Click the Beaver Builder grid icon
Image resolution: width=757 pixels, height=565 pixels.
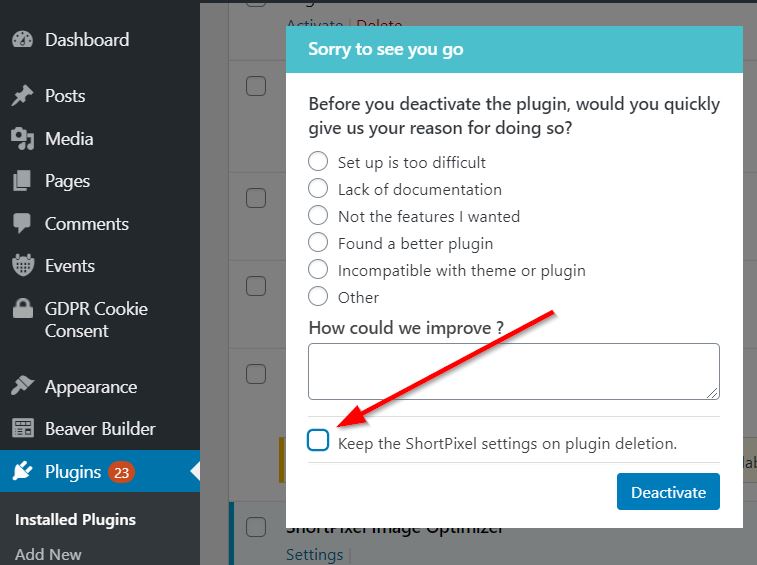(x=22, y=429)
